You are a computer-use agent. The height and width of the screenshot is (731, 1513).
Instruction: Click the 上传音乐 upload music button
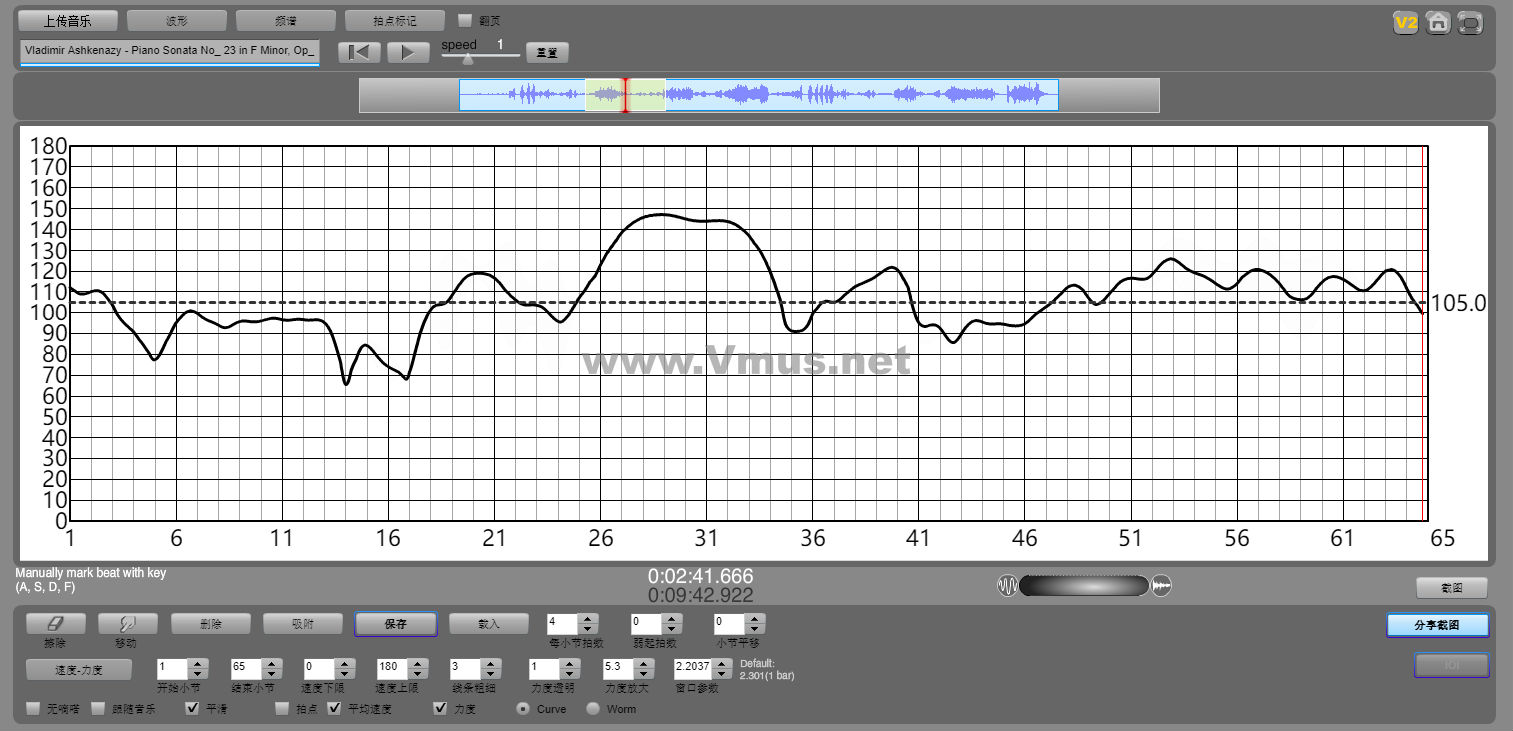[x=68, y=21]
